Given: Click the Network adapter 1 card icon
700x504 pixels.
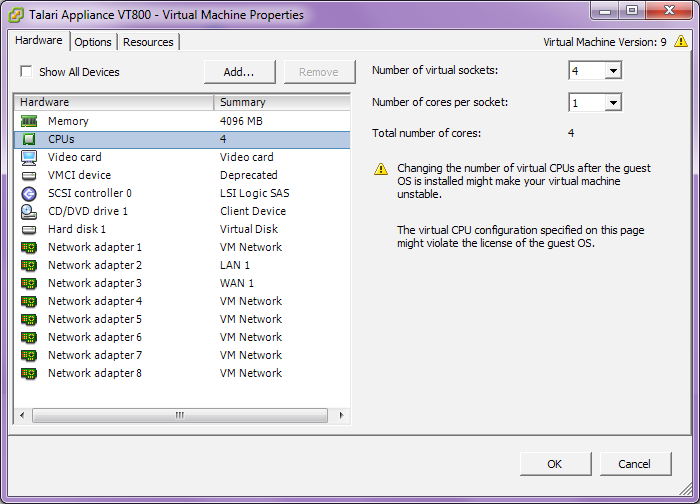Looking at the screenshot, I should (29, 247).
